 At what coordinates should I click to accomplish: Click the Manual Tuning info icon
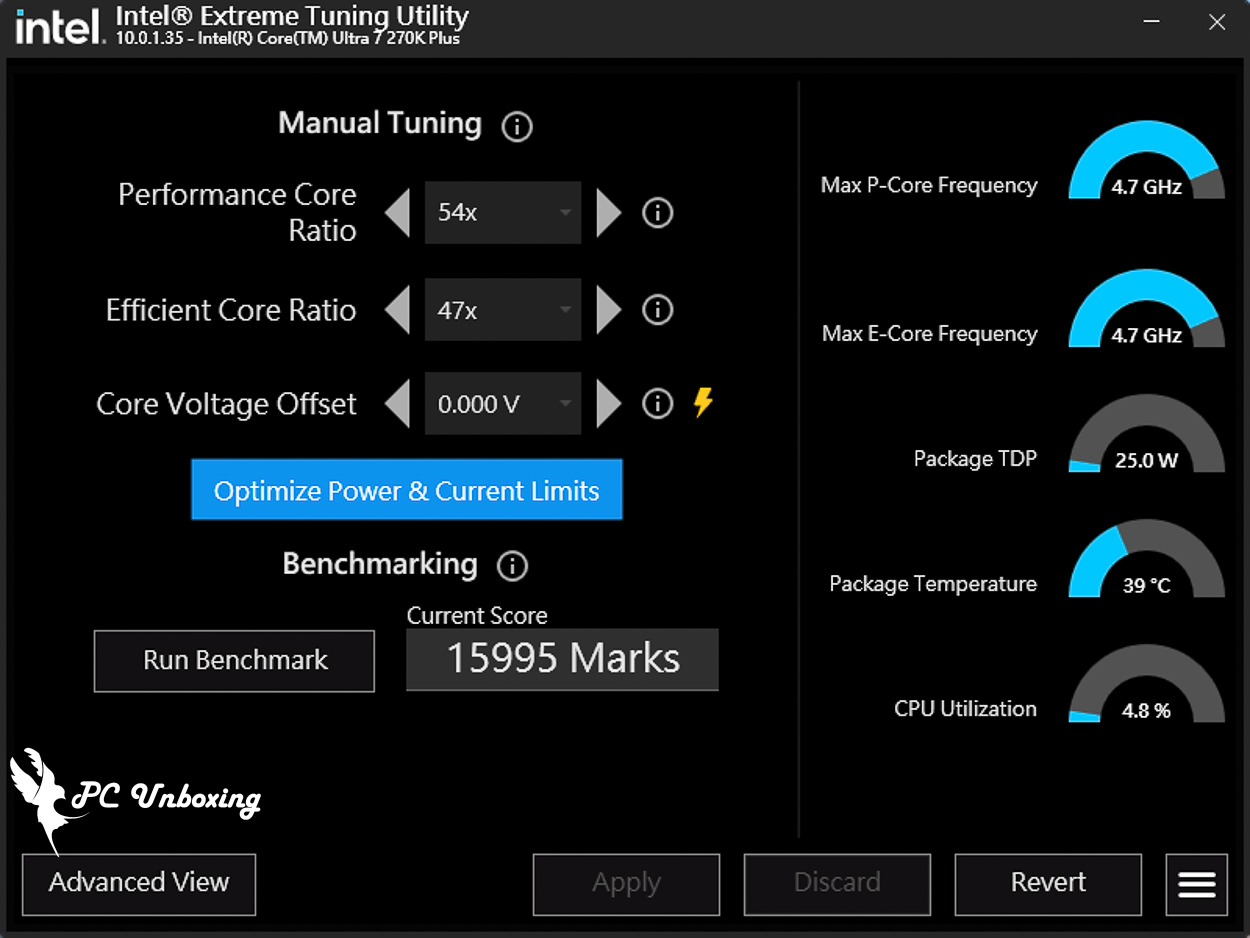(517, 127)
